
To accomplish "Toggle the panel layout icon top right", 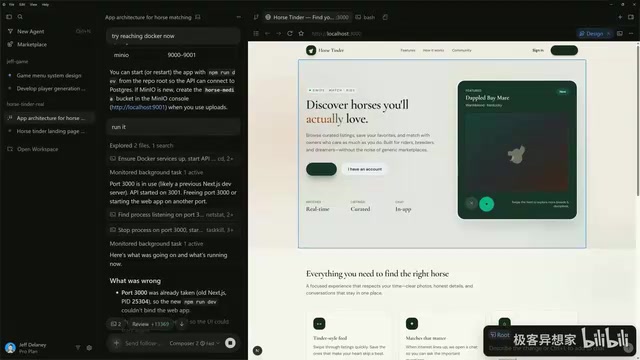I will 631,17.
